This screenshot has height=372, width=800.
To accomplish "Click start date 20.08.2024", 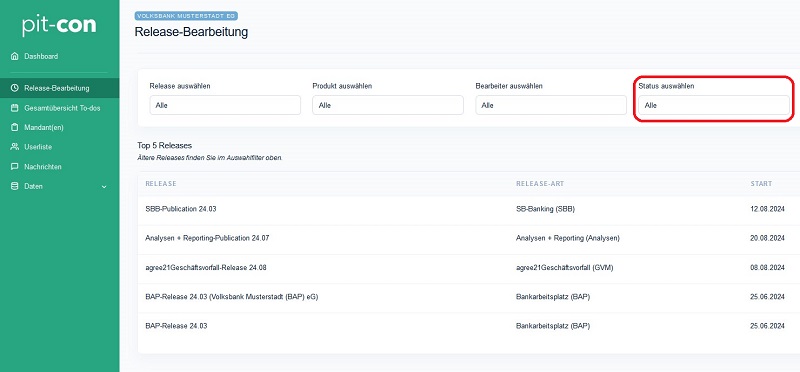I will pos(767,238).
